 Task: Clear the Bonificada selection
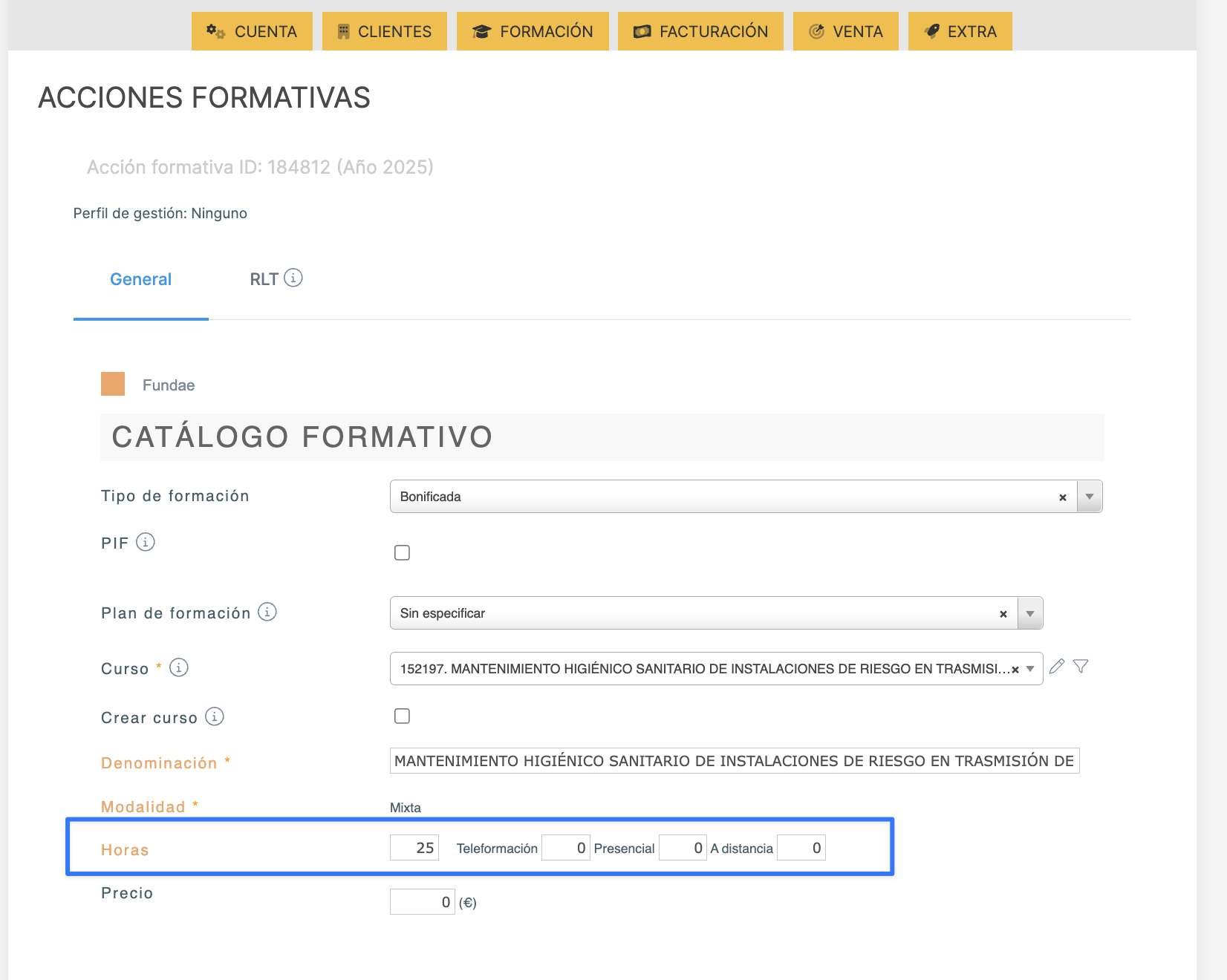tap(1063, 497)
